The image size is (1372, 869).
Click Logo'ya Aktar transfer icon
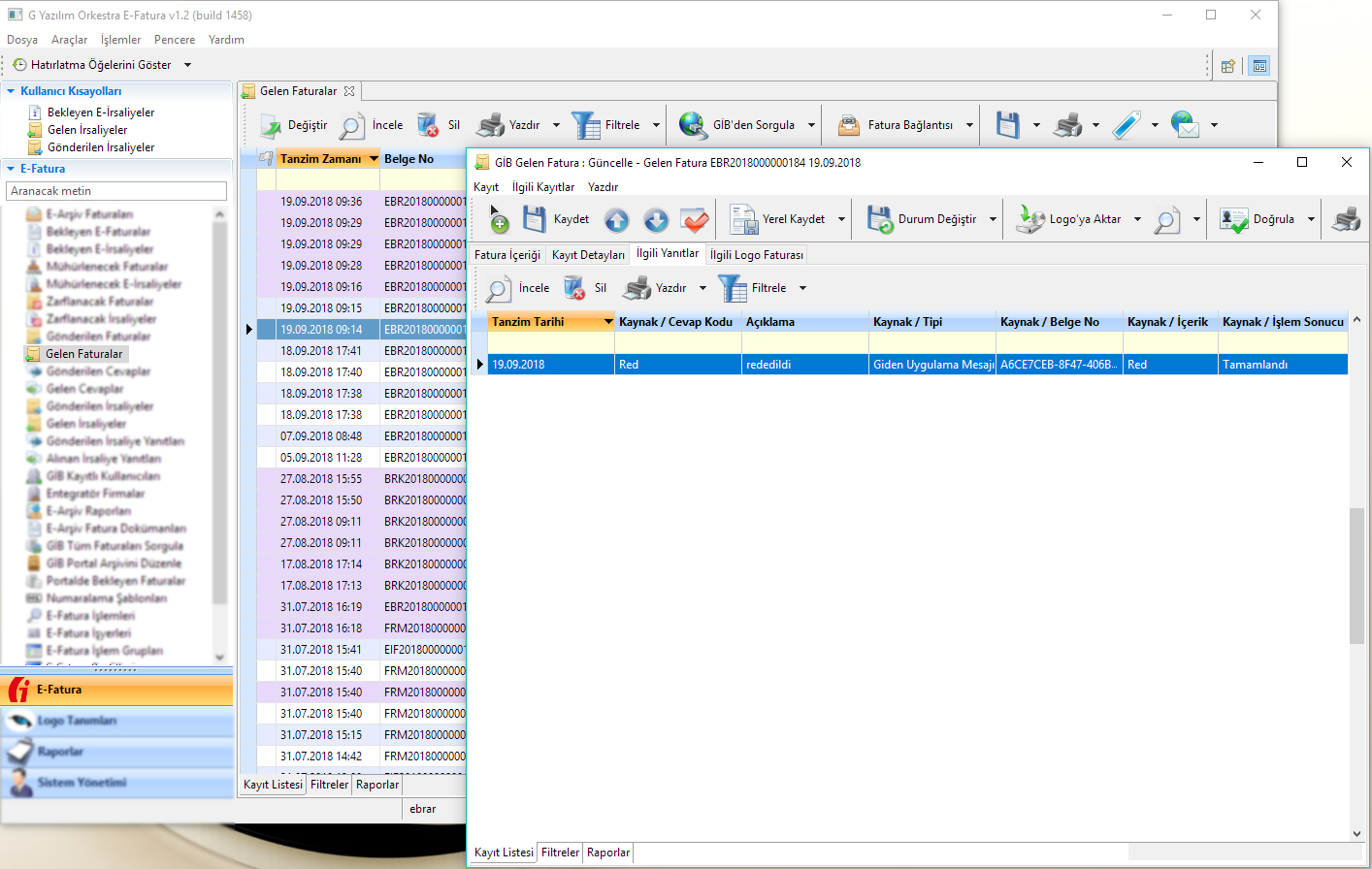click(1029, 220)
